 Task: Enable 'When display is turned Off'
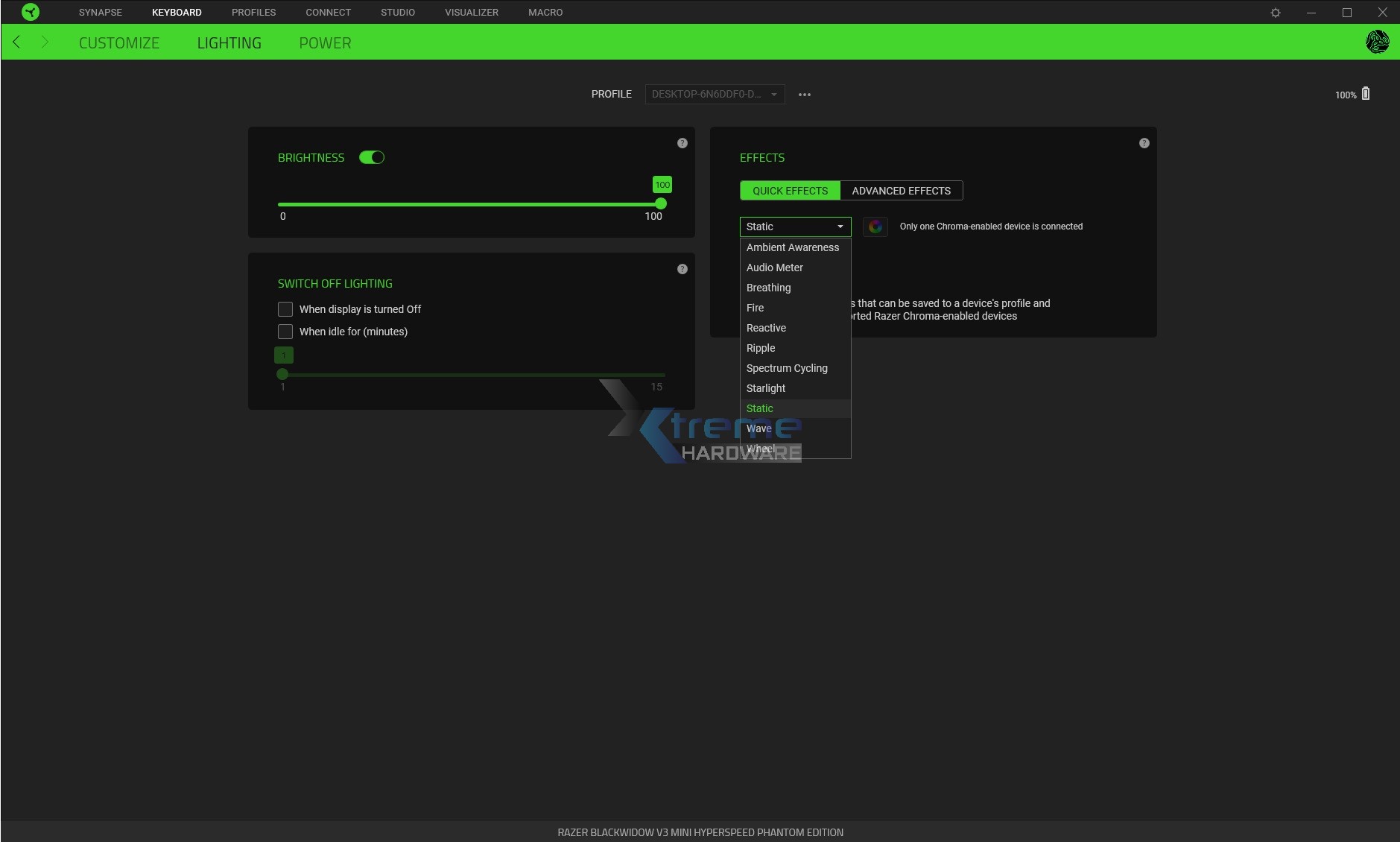click(285, 308)
